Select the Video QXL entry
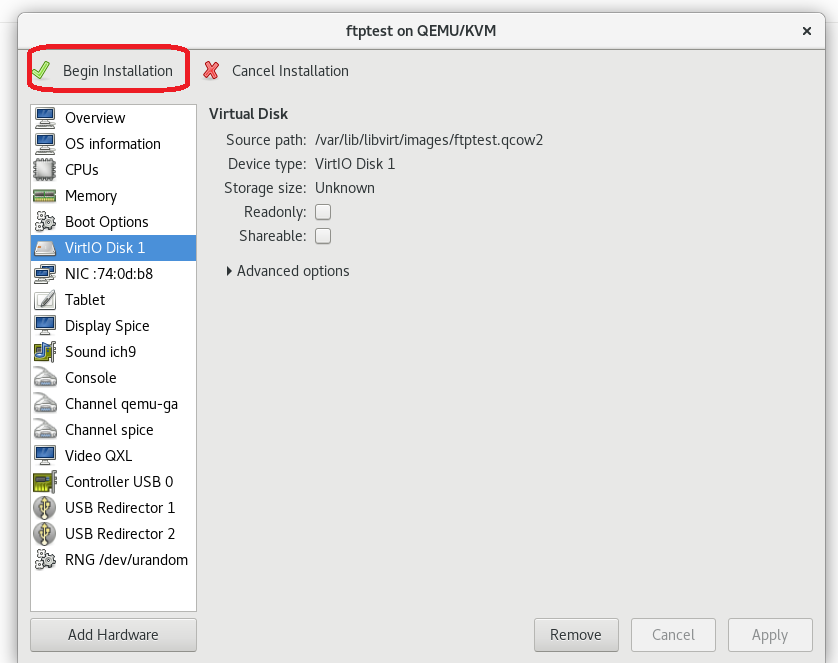Image resolution: width=838 pixels, height=663 pixels. pyautogui.click(x=113, y=456)
